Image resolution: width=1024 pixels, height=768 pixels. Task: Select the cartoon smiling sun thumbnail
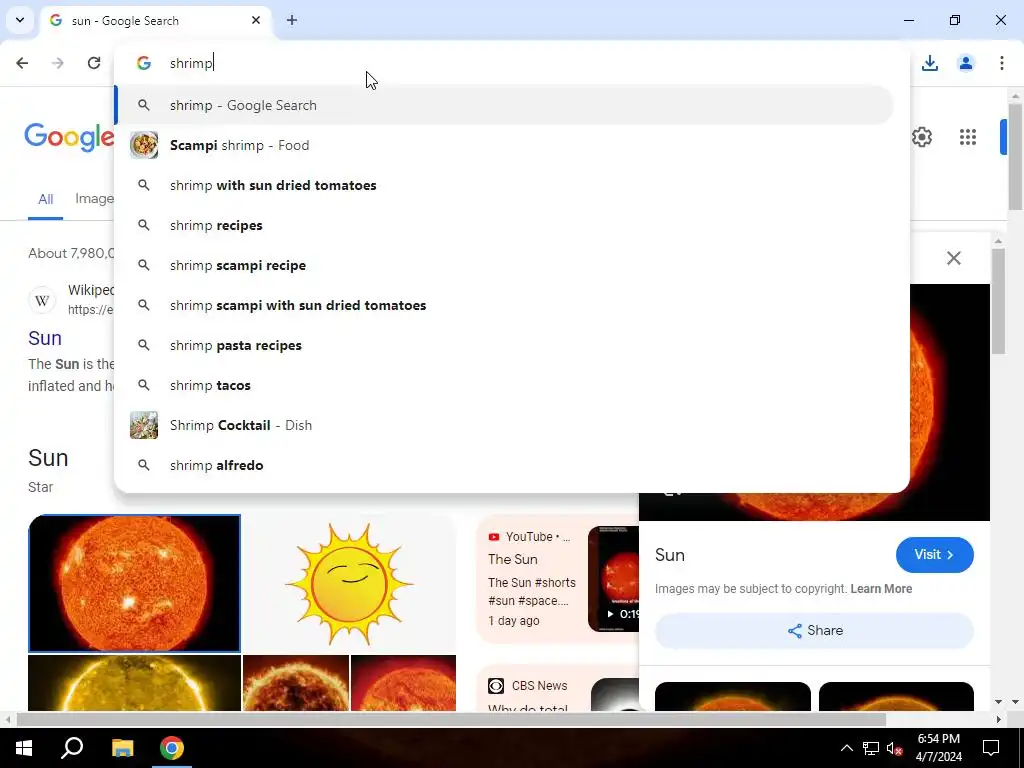click(x=349, y=583)
